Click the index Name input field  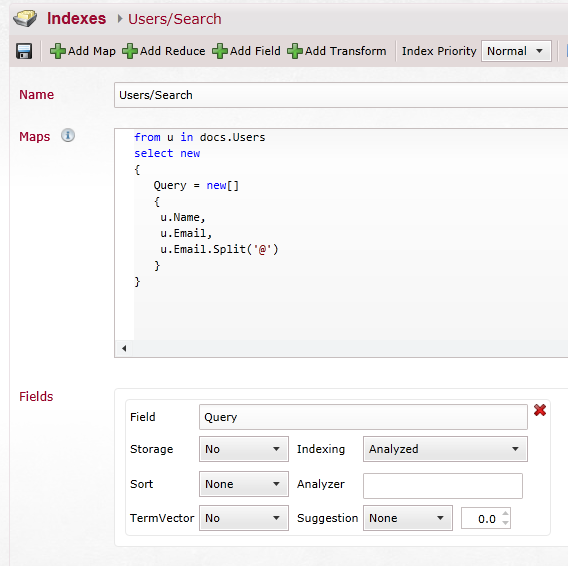pos(341,95)
